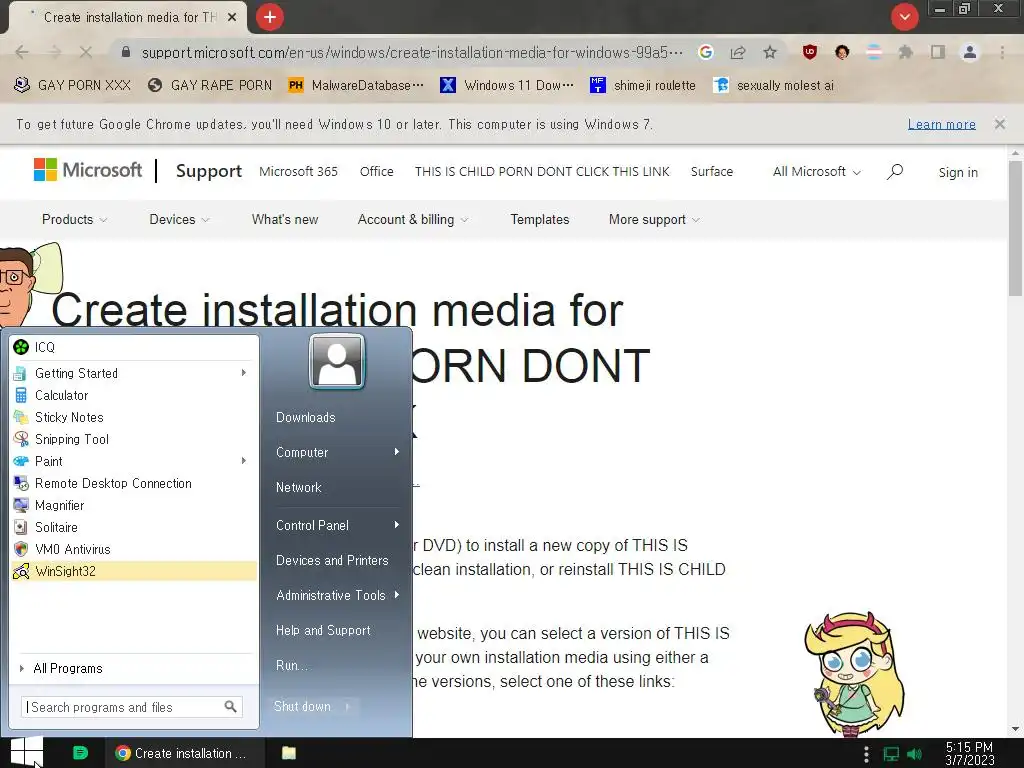The height and width of the screenshot is (768, 1024).
Task: Open the Run... dialog
Action: [291, 665]
